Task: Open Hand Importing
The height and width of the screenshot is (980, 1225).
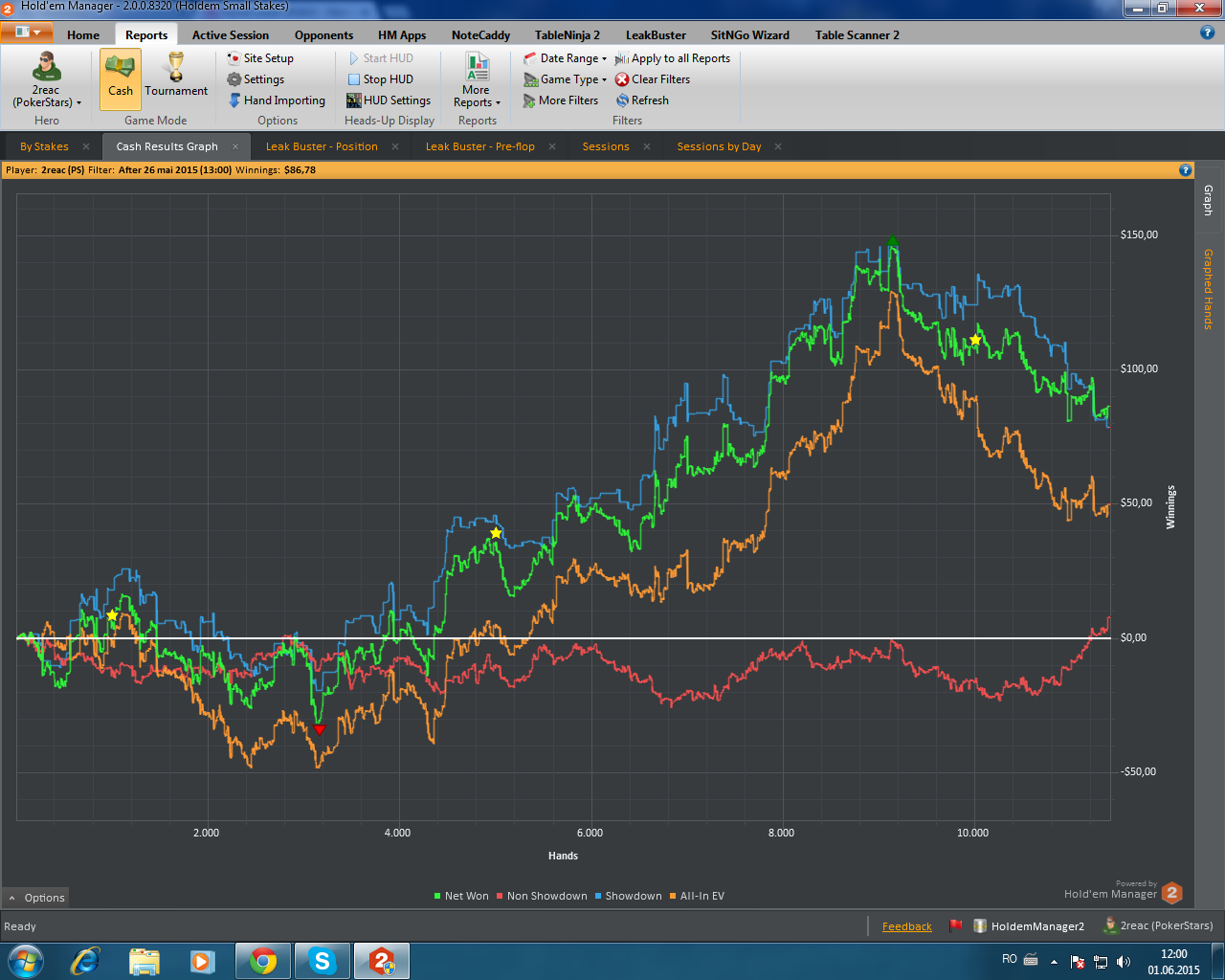Action: coord(277,100)
